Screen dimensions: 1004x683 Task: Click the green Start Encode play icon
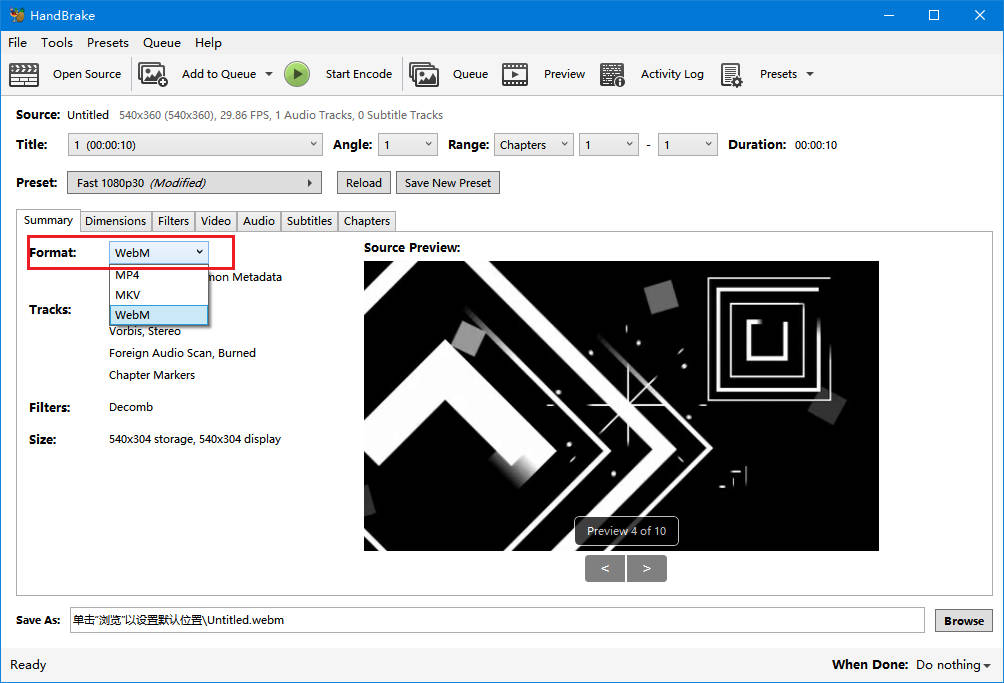(x=297, y=74)
